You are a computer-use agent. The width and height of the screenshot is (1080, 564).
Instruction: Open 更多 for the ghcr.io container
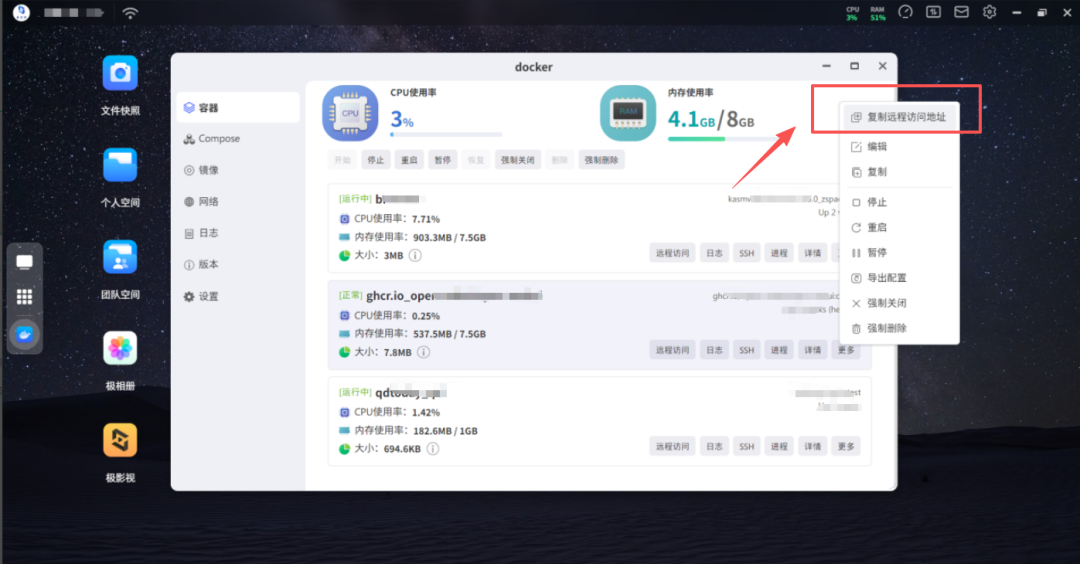point(846,350)
